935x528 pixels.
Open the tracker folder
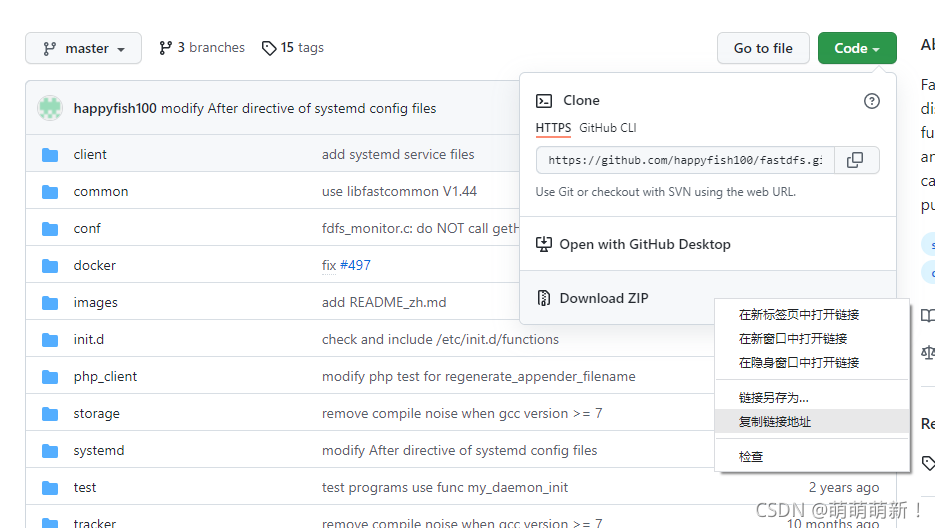click(x=95, y=523)
